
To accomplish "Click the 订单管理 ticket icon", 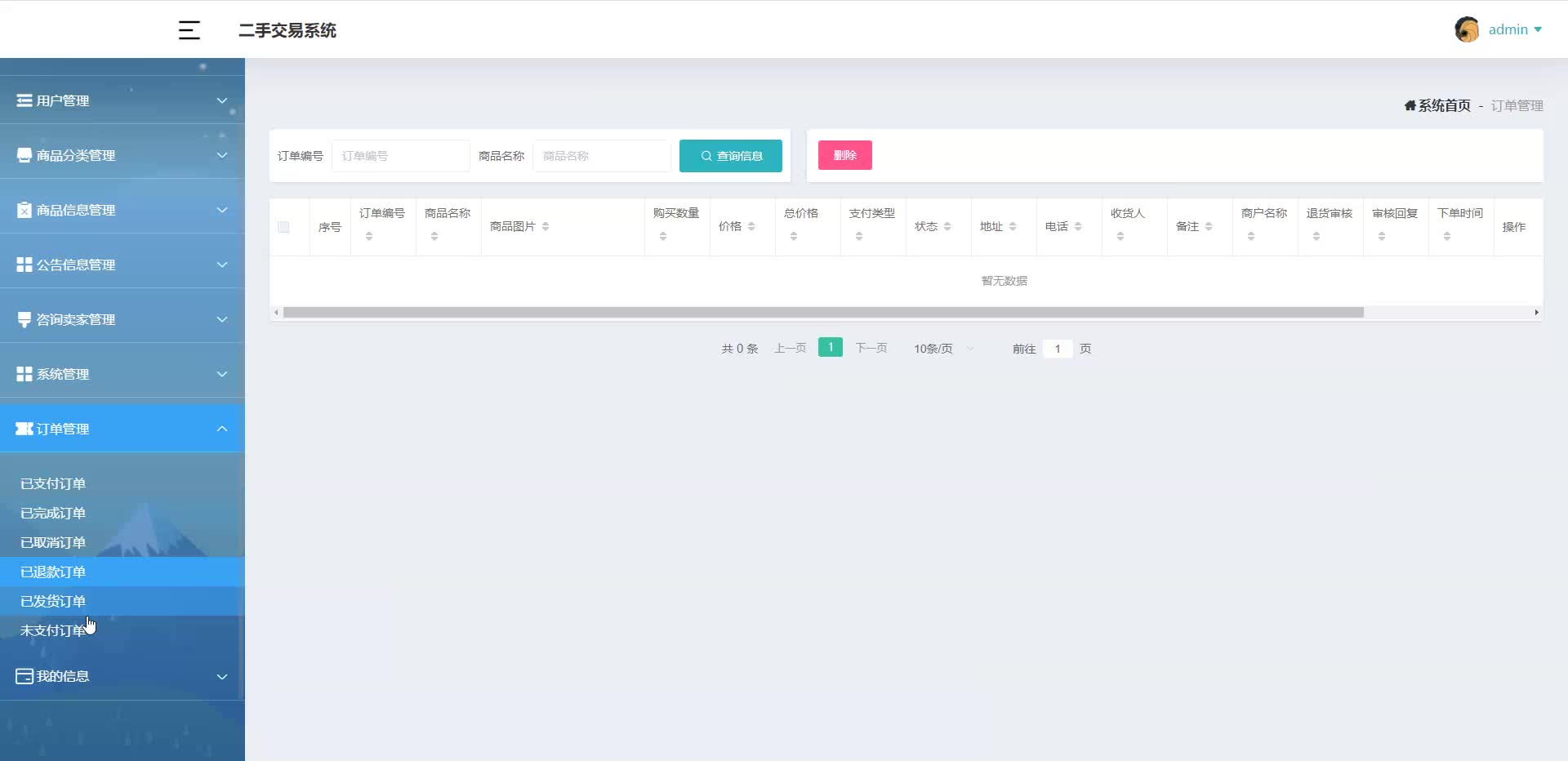I will [24, 429].
